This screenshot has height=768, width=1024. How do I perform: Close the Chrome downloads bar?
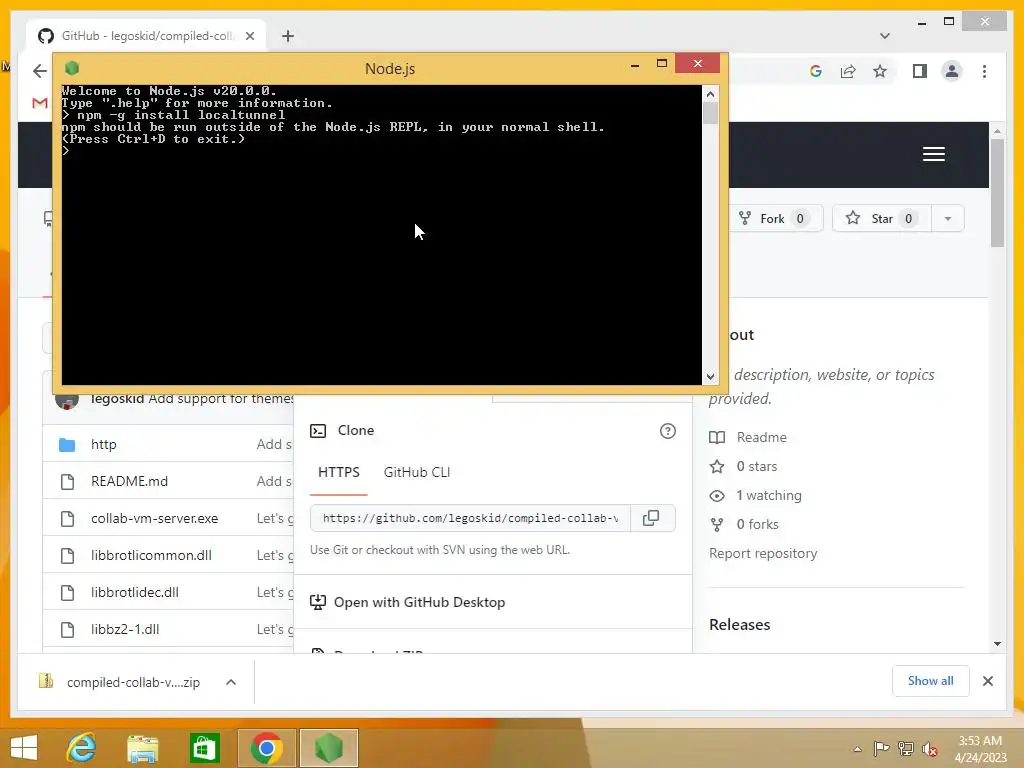pos(987,681)
